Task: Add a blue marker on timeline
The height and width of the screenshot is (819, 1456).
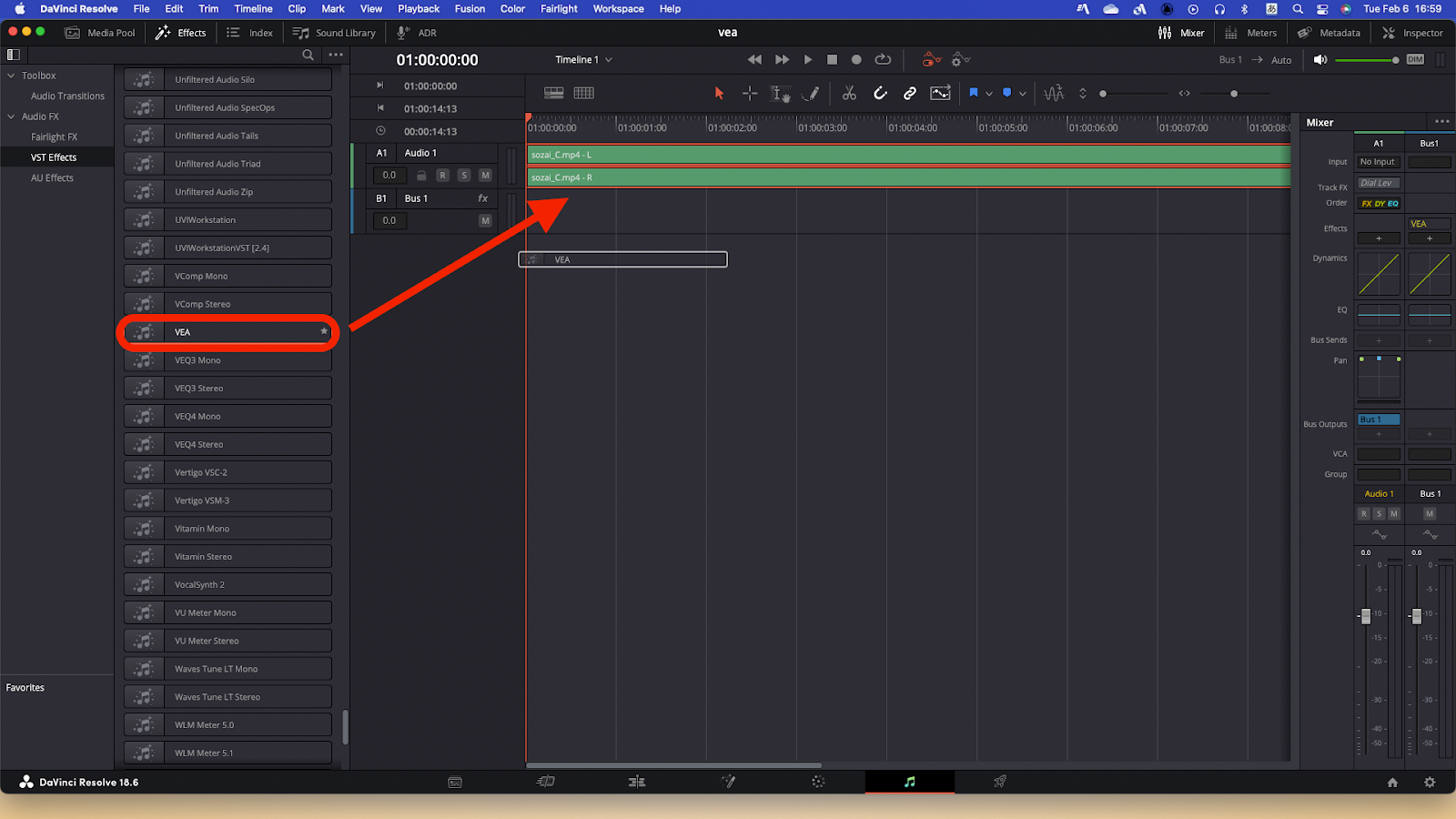Action: 1006,93
